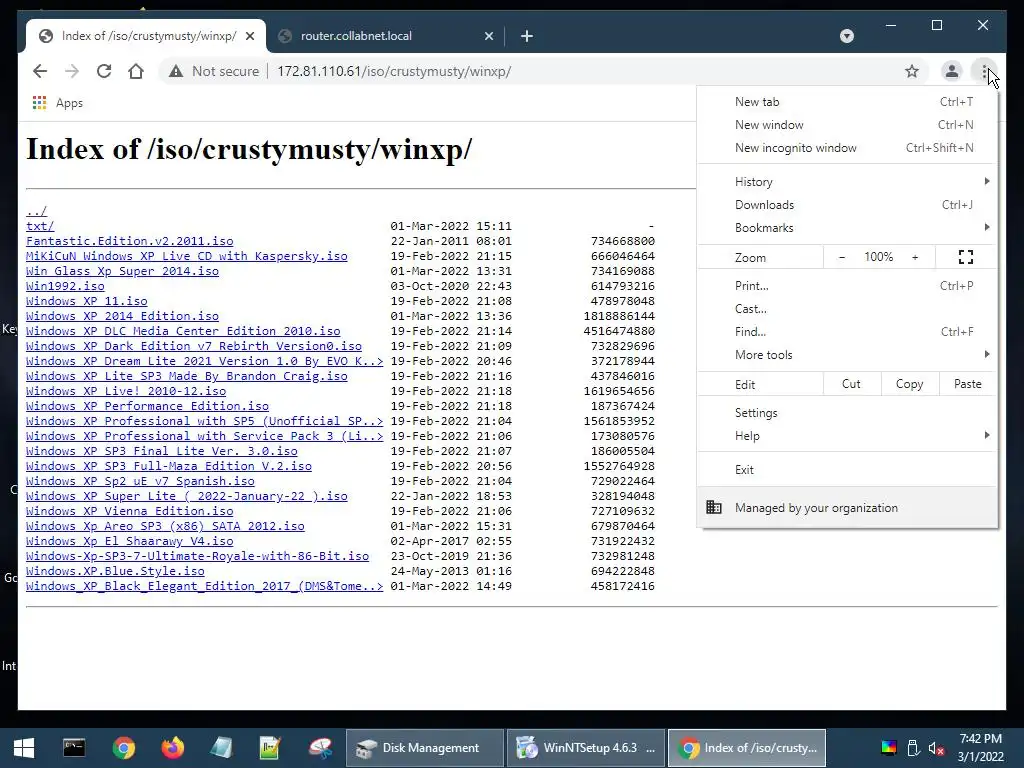1024x768 pixels.
Task: Expand the History submenu
Action: [x=847, y=182]
